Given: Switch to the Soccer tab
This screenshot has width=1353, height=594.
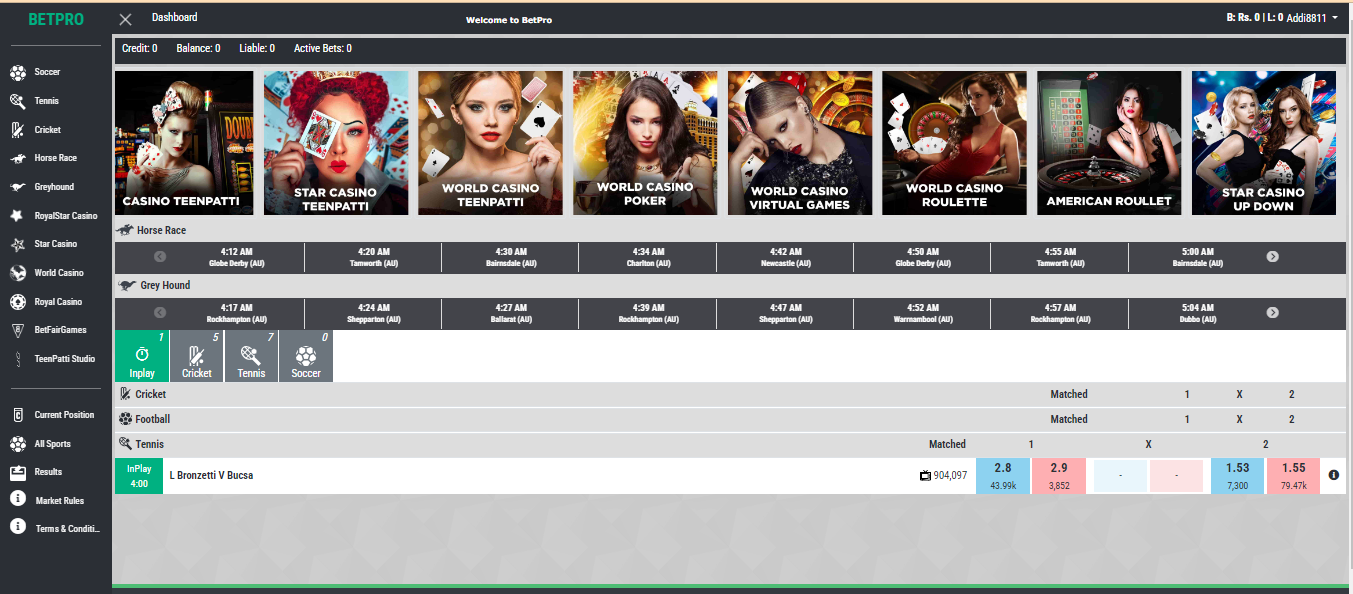Looking at the screenshot, I should pos(306,357).
